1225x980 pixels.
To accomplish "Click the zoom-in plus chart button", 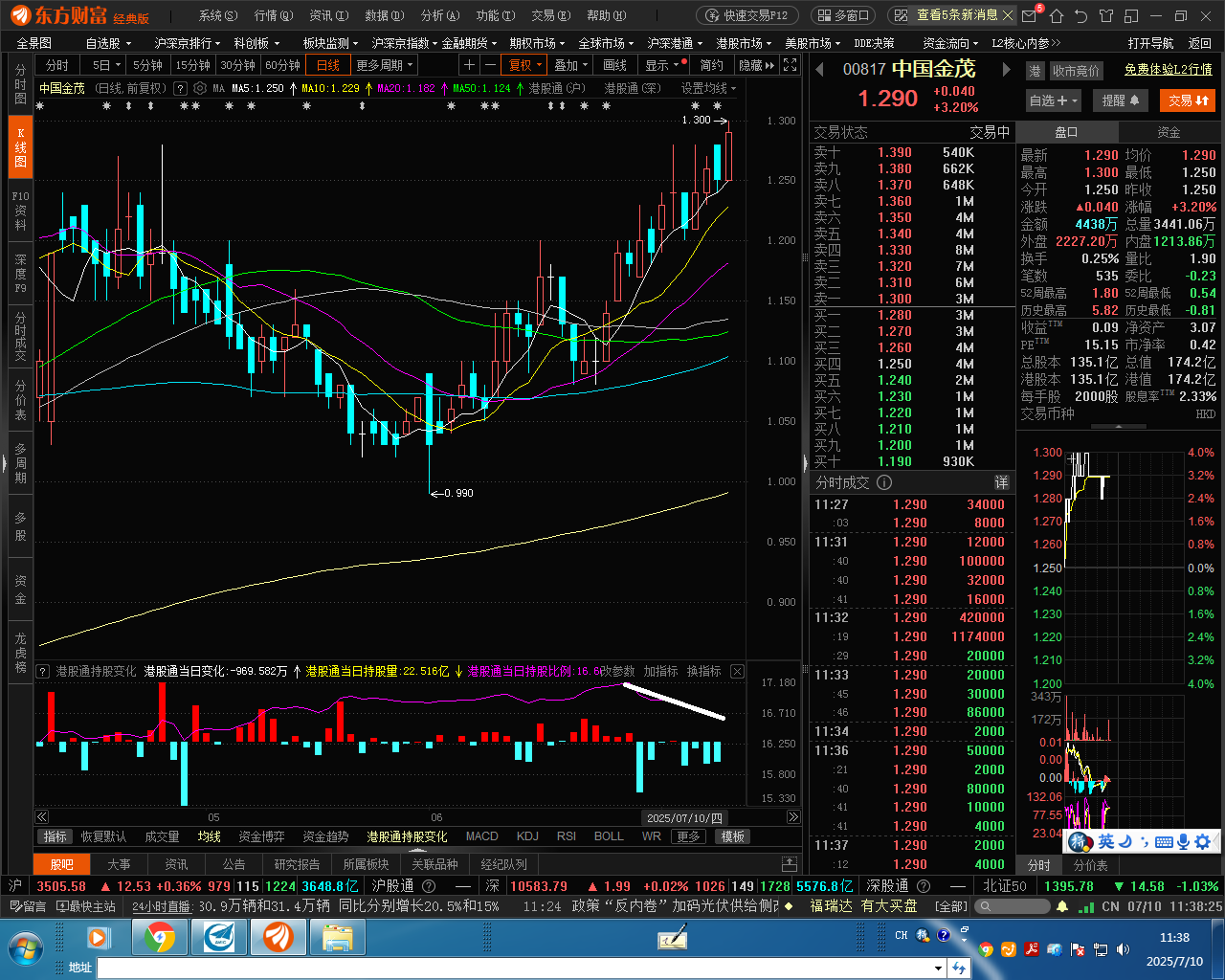I will 469,65.
